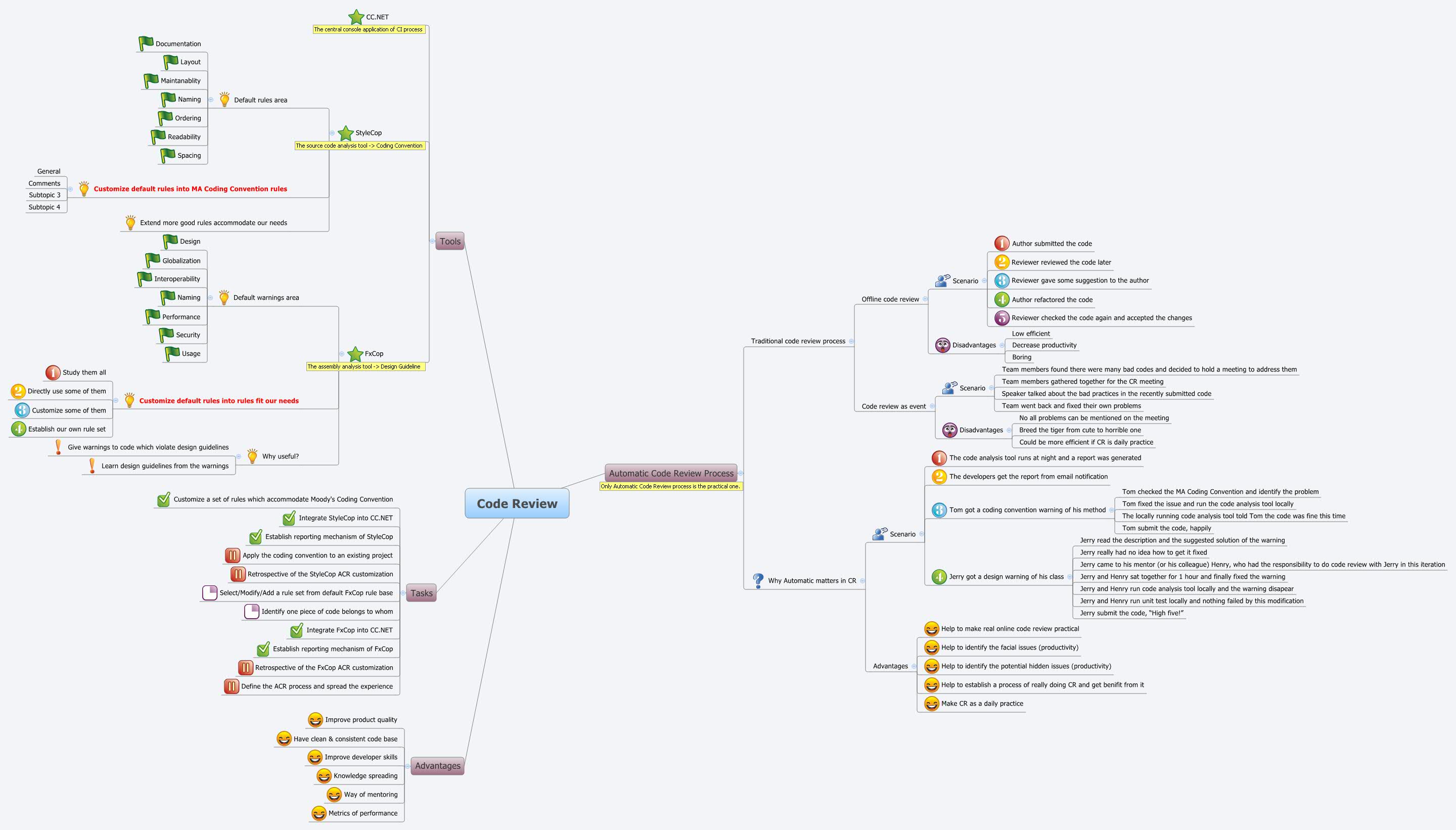This screenshot has width=1456, height=830.
Task: Click the green flag on Documentation node
Action: coord(146,43)
